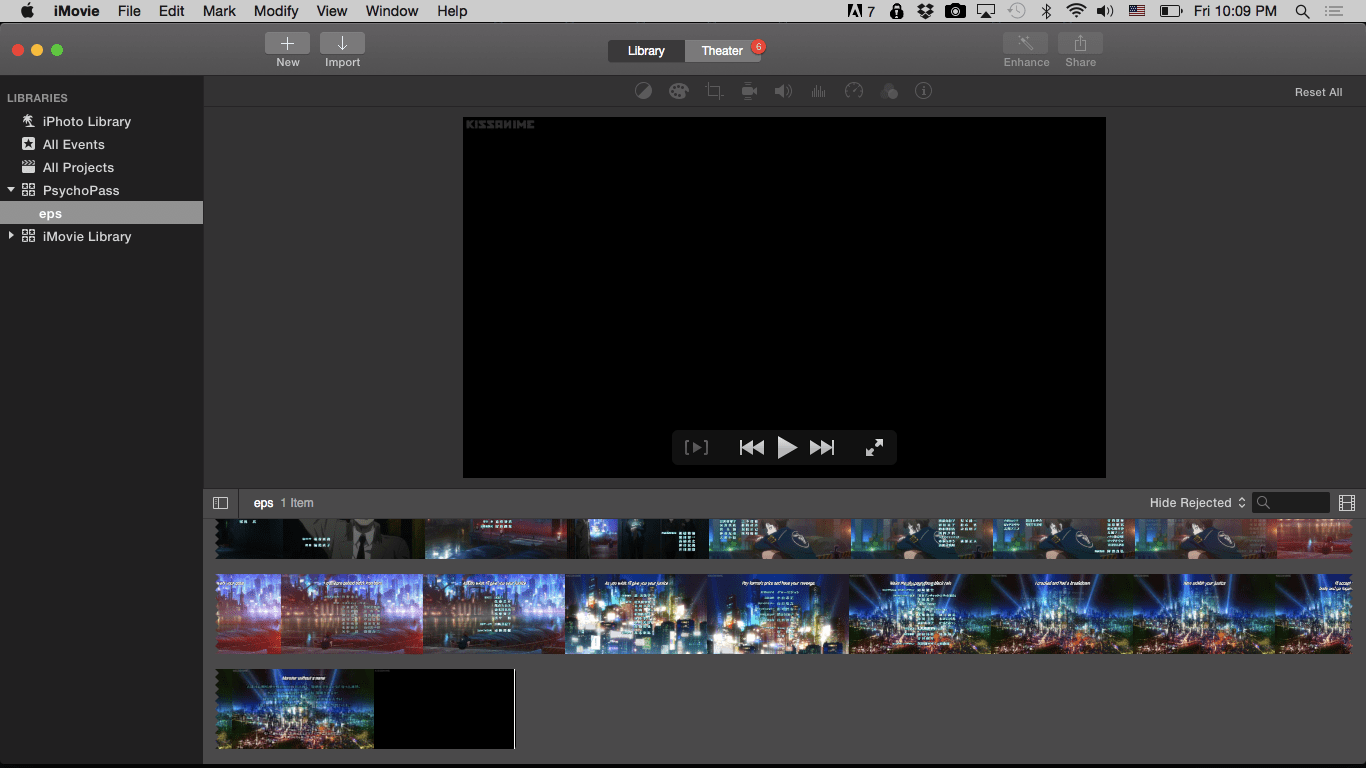
Task: Show the clip Info panel
Action: pyautogui.click(x=923, y=91)
